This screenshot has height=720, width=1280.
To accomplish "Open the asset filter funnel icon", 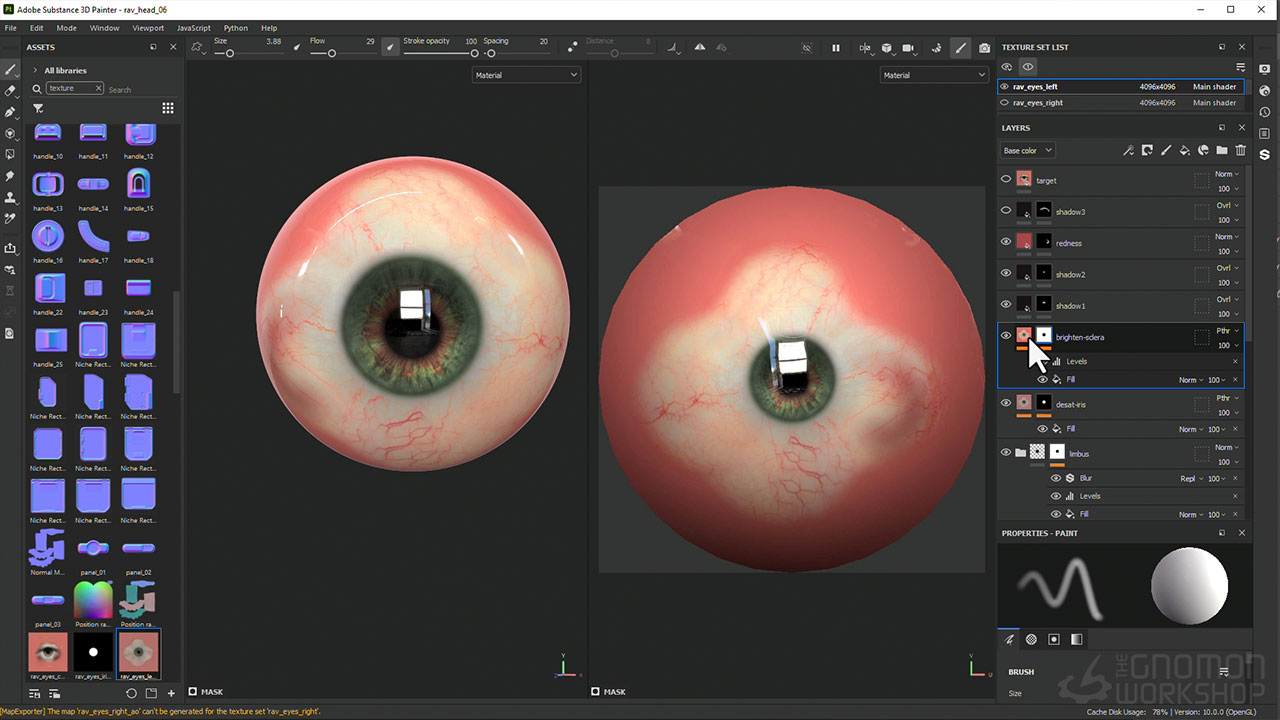I will coord(38,108).
